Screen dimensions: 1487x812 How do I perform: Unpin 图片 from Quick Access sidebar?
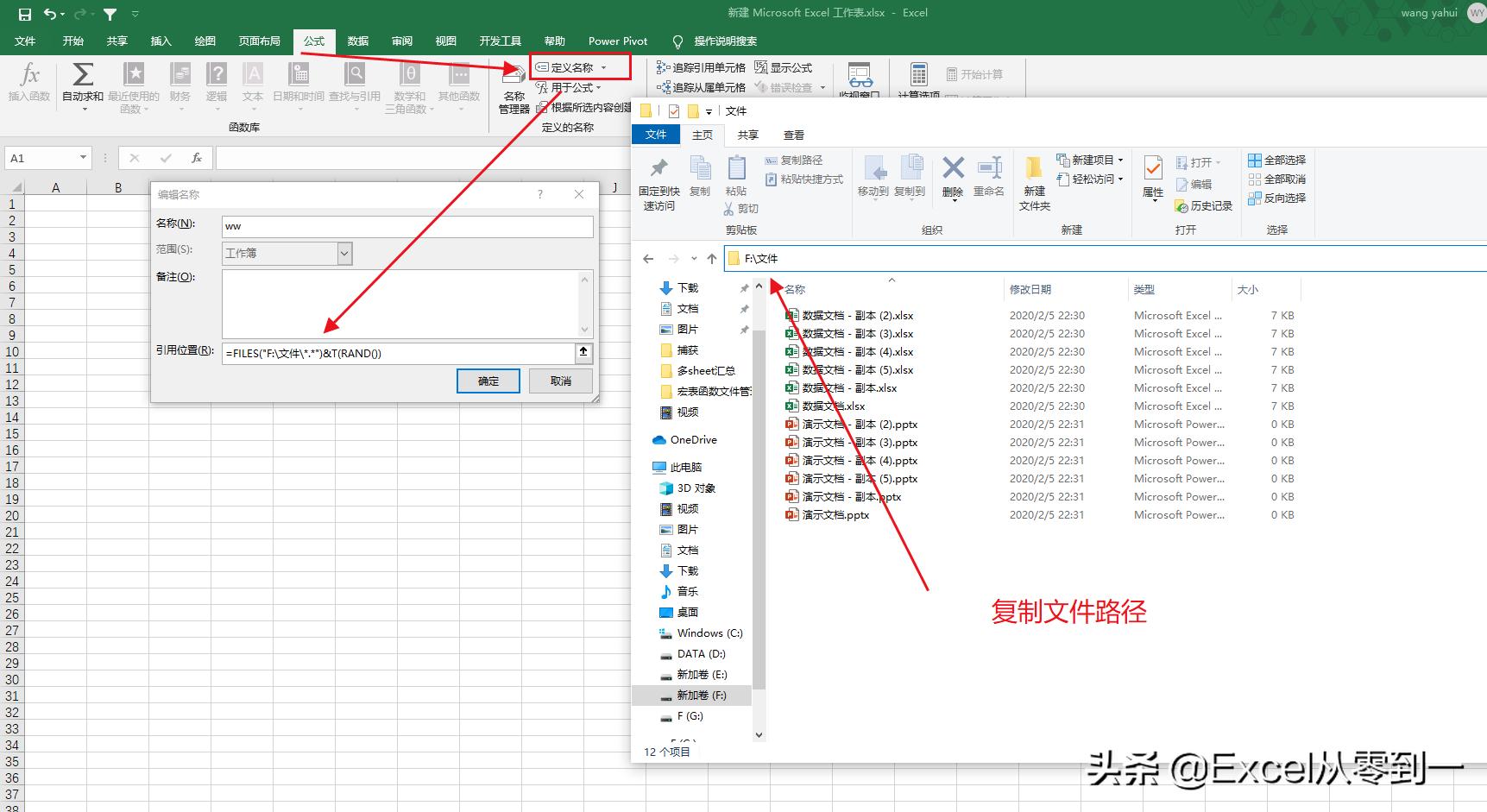[744, 329]
